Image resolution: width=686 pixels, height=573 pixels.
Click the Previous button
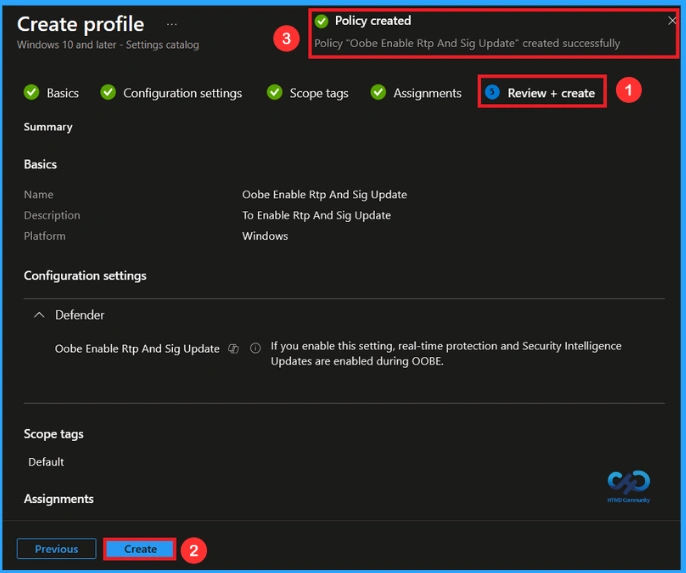(x=56, y=549)
